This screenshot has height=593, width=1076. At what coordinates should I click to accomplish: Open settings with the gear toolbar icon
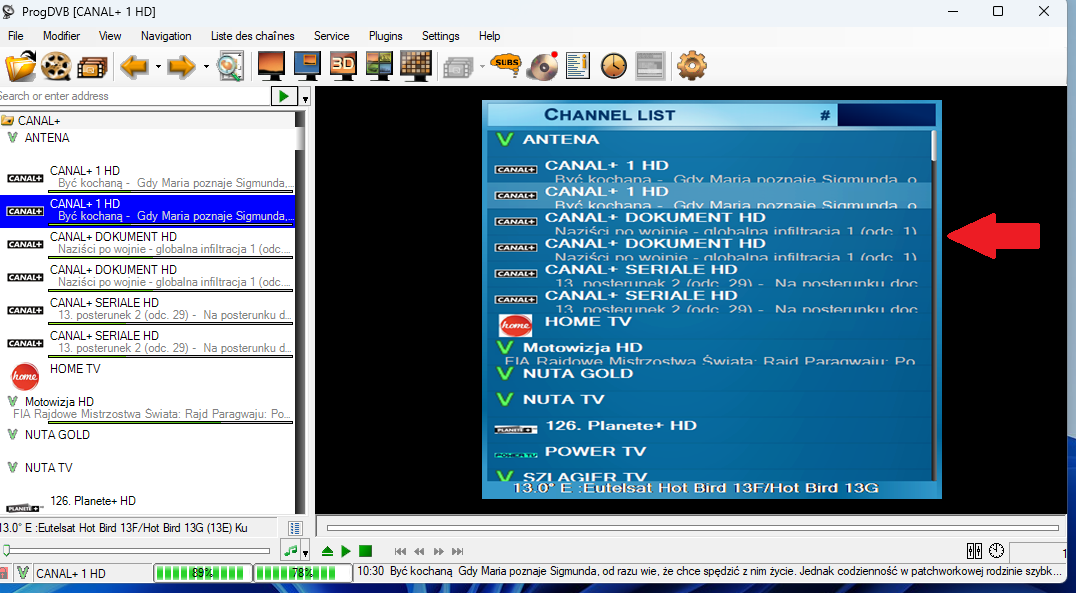point(691,67)
